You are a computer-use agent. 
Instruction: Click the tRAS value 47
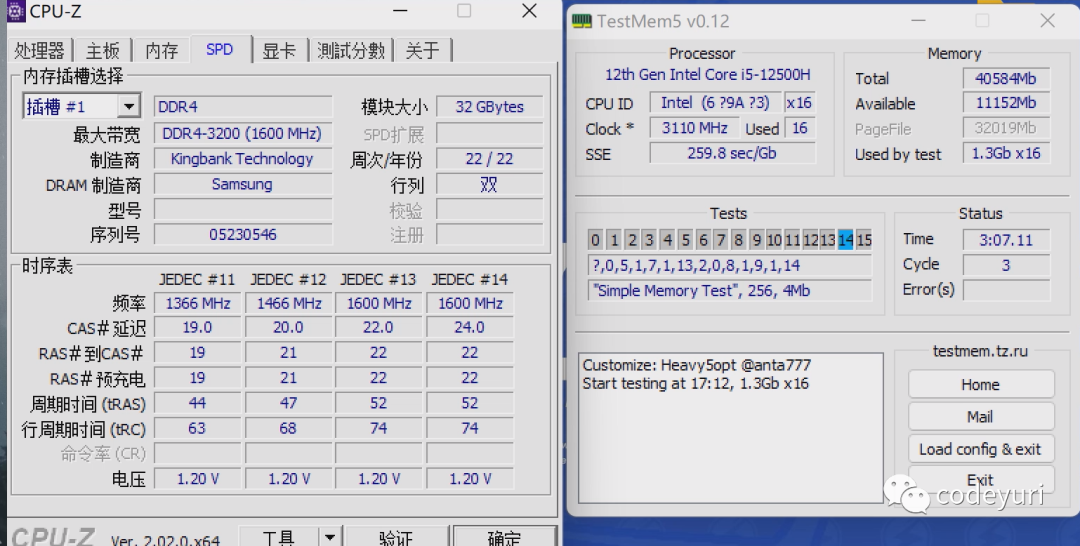289,403
